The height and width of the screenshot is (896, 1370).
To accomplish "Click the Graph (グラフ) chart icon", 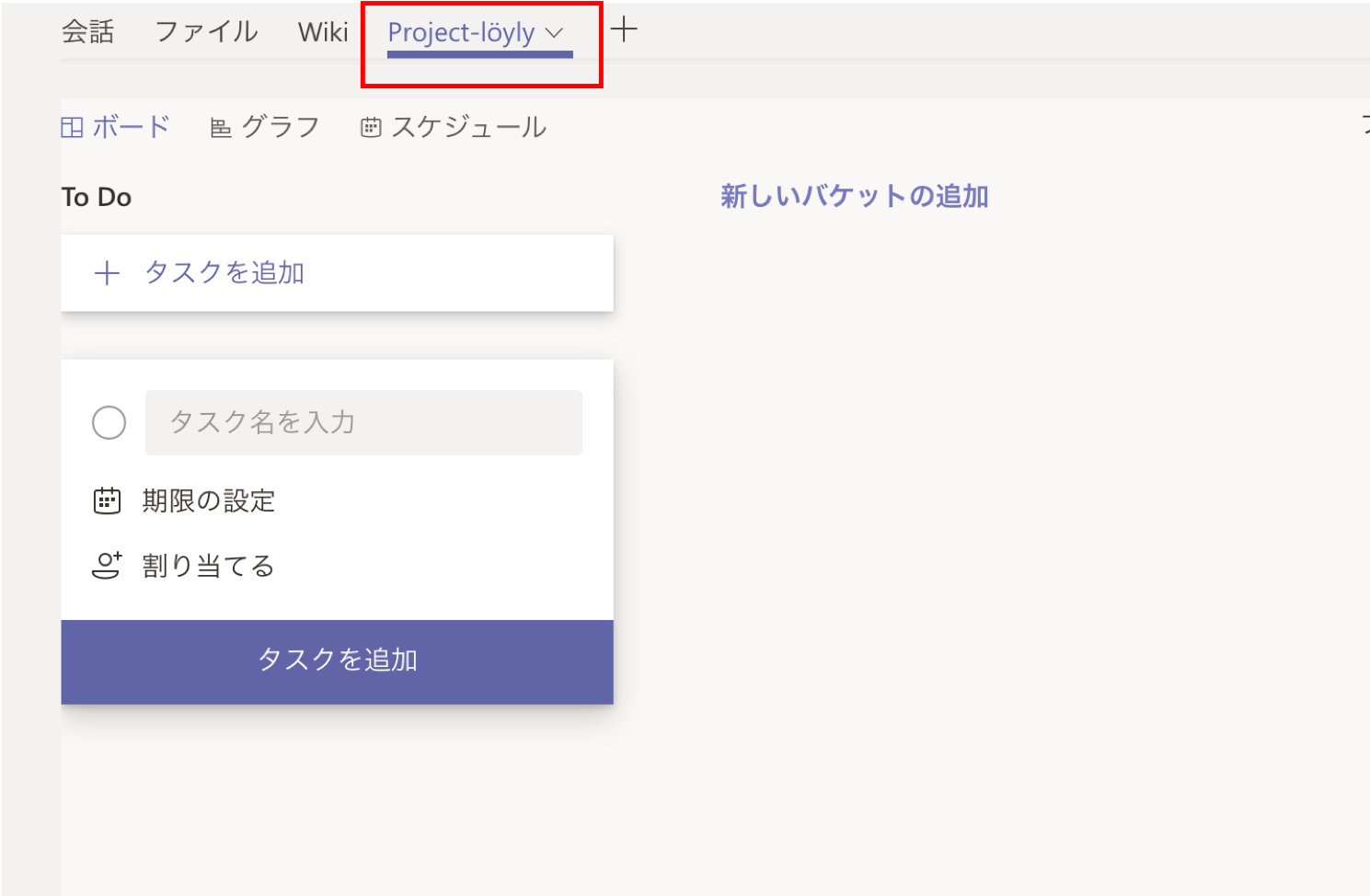I will 221,128.
